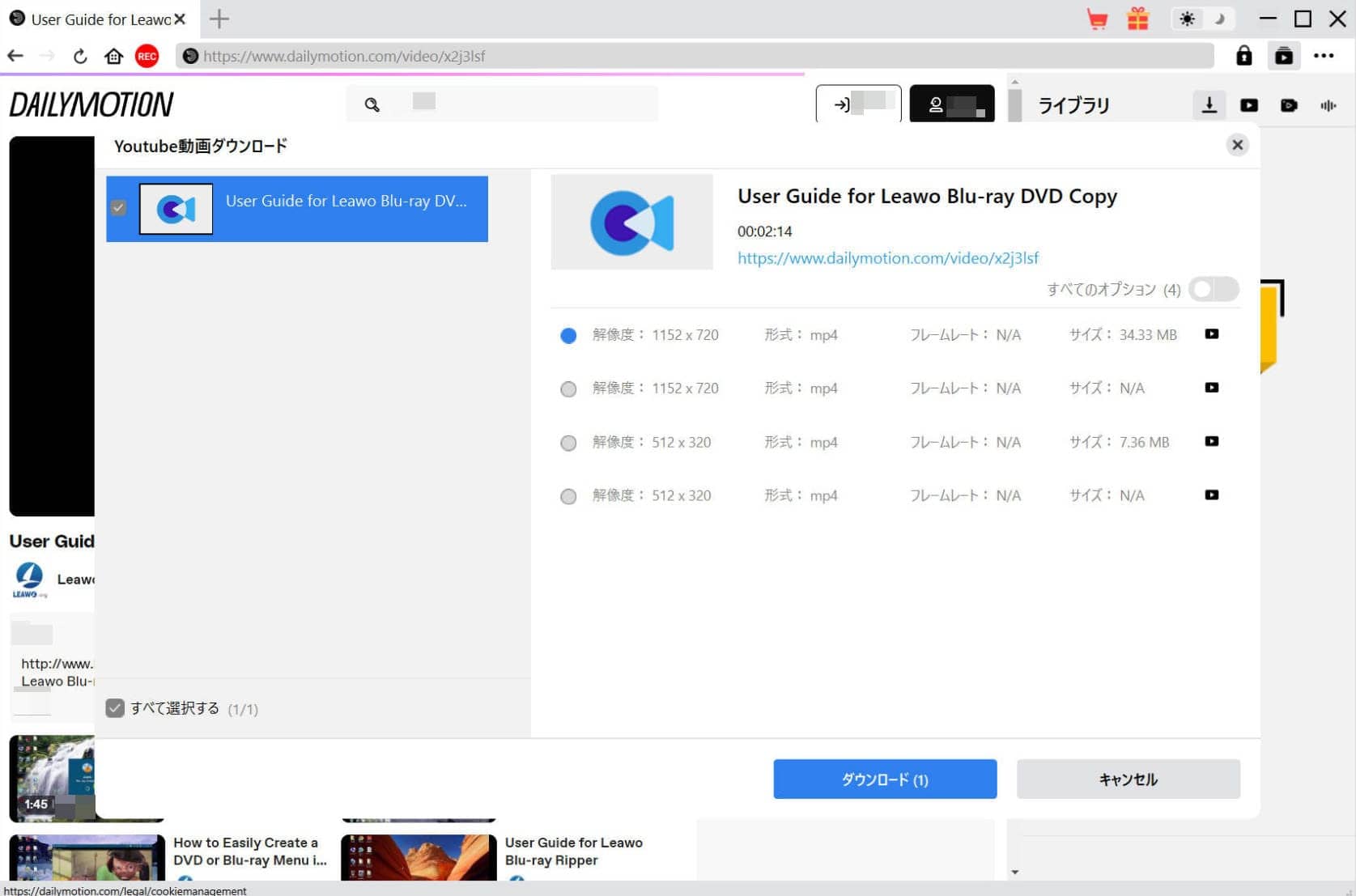Viewport: 1356px width, 896px height.
Task: Click the video thumbnail showing 1:45
Action: tap(52, 778)
